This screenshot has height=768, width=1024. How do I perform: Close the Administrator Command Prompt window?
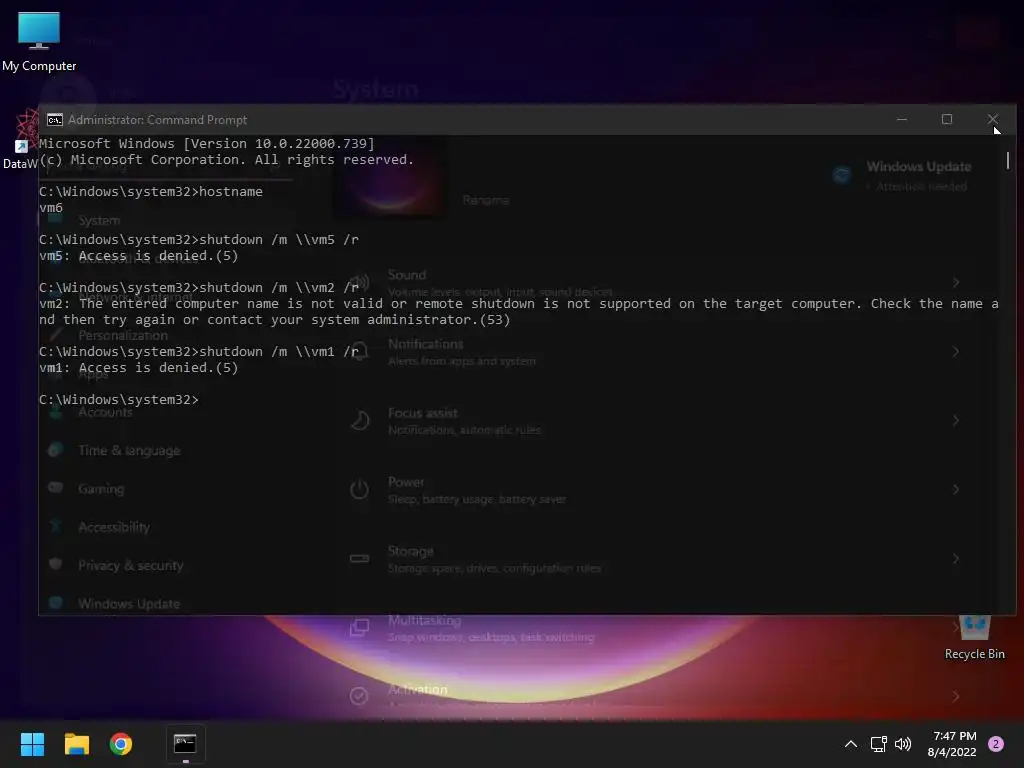(993, 120)
